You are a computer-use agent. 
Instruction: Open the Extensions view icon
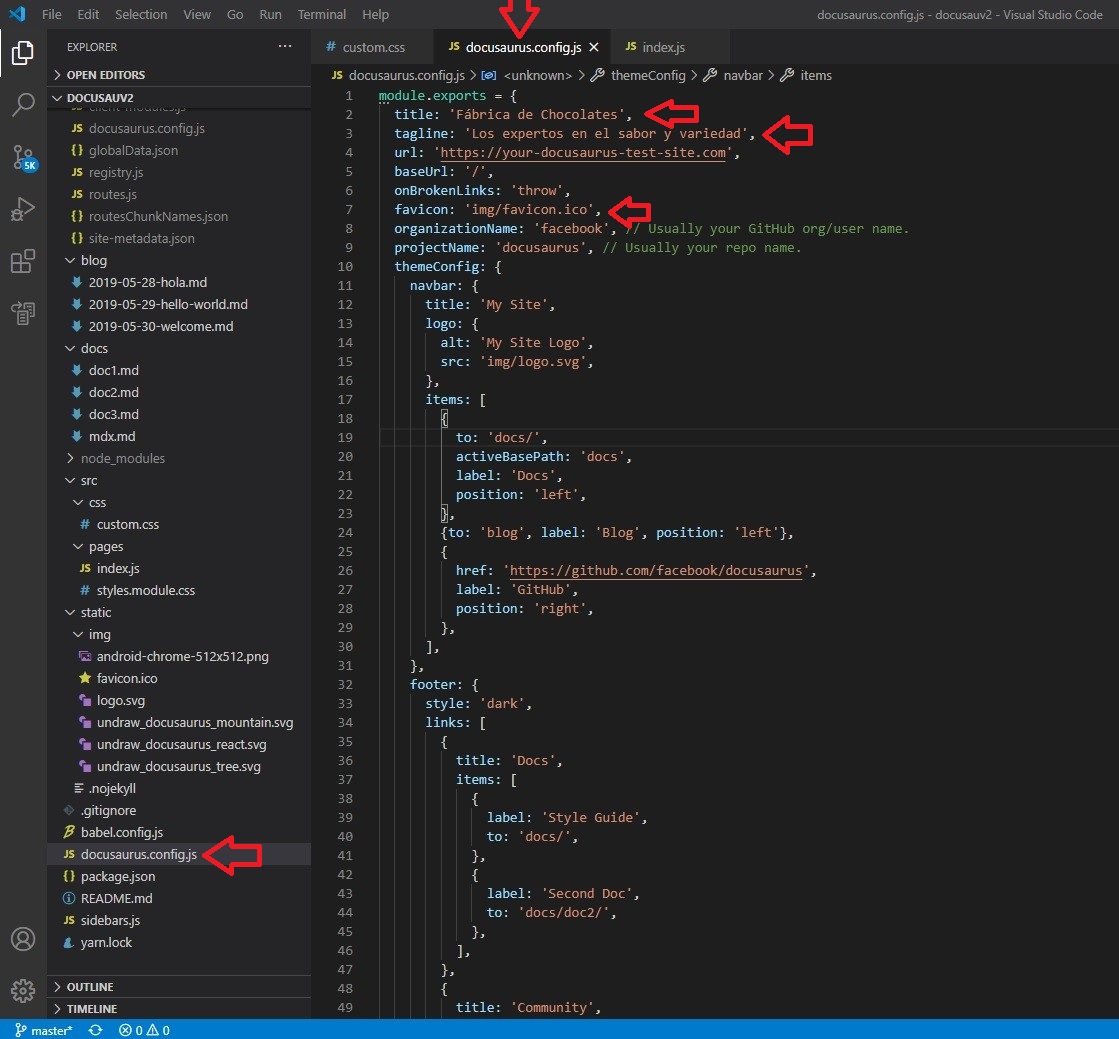tap(23, 261)
